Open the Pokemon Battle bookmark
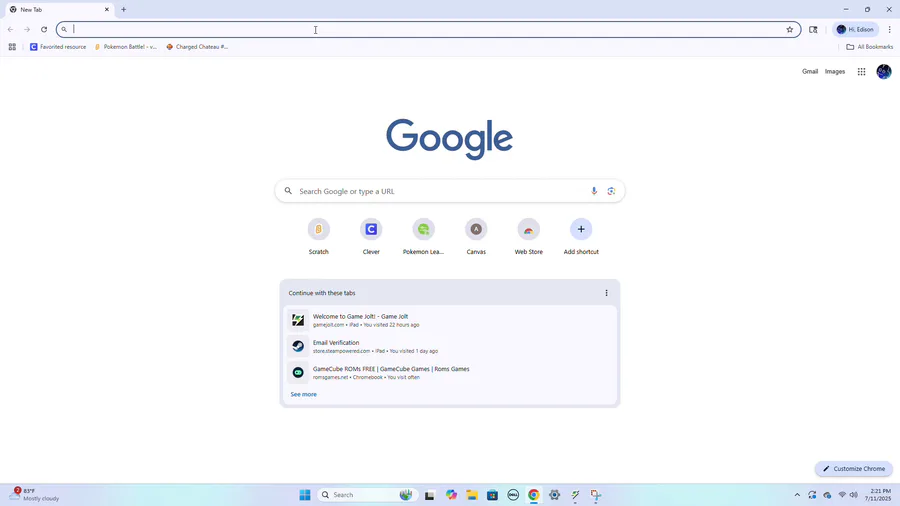The height and width of the screenshot is (506, 900). pos(126,47)
